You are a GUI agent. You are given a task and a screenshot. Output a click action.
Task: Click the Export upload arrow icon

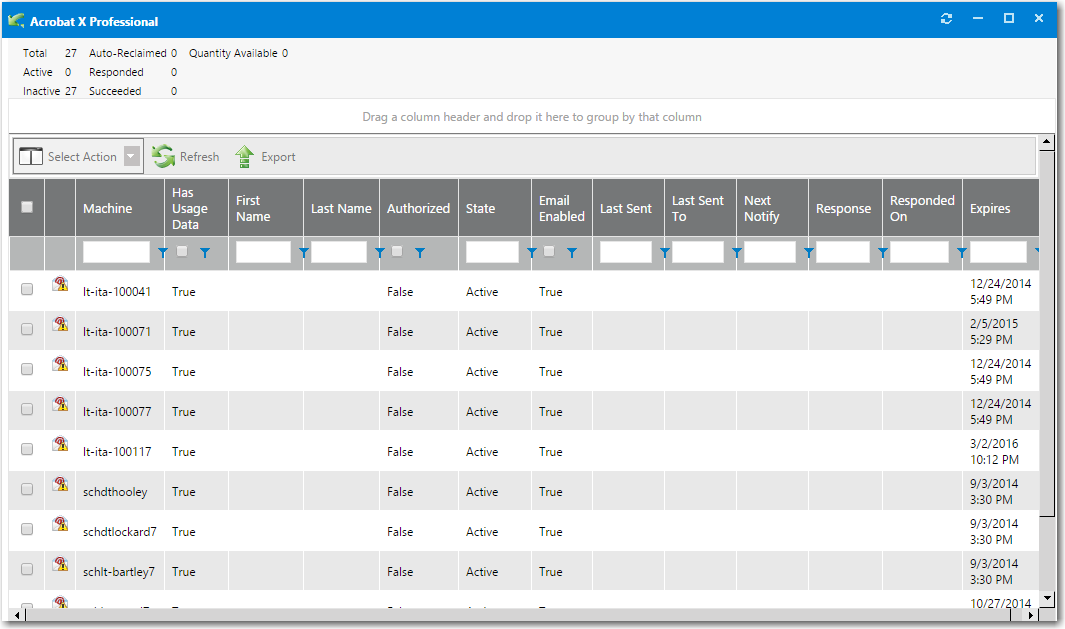pyautogui.click(x=245, y=157)
